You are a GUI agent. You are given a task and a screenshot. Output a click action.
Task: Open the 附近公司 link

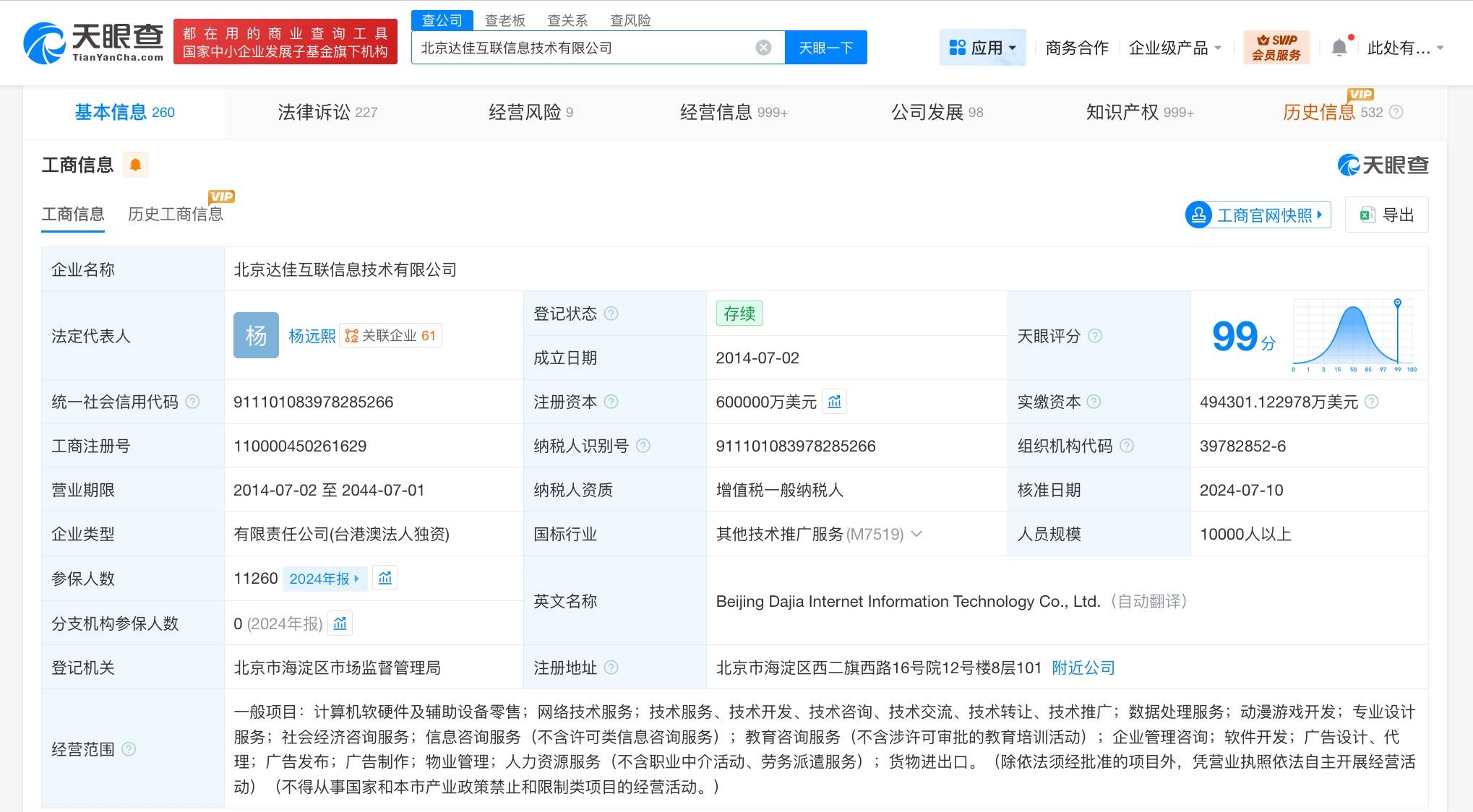click(x=1082, y=668)
